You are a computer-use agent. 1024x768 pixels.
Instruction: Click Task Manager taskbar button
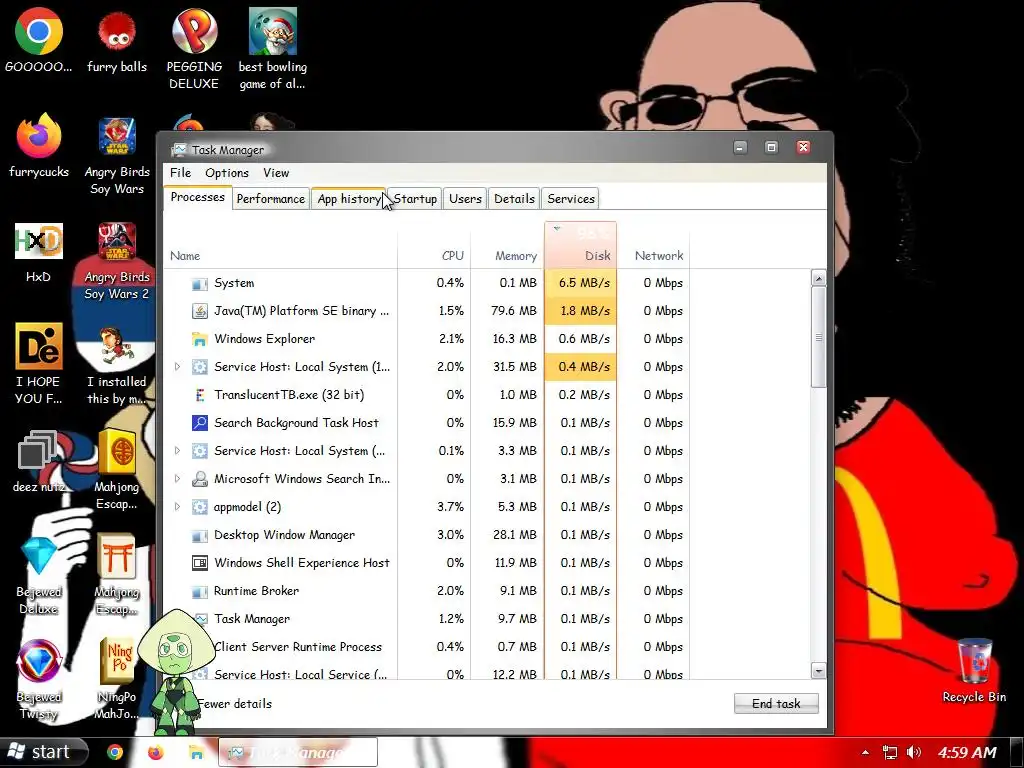[297, 752]
